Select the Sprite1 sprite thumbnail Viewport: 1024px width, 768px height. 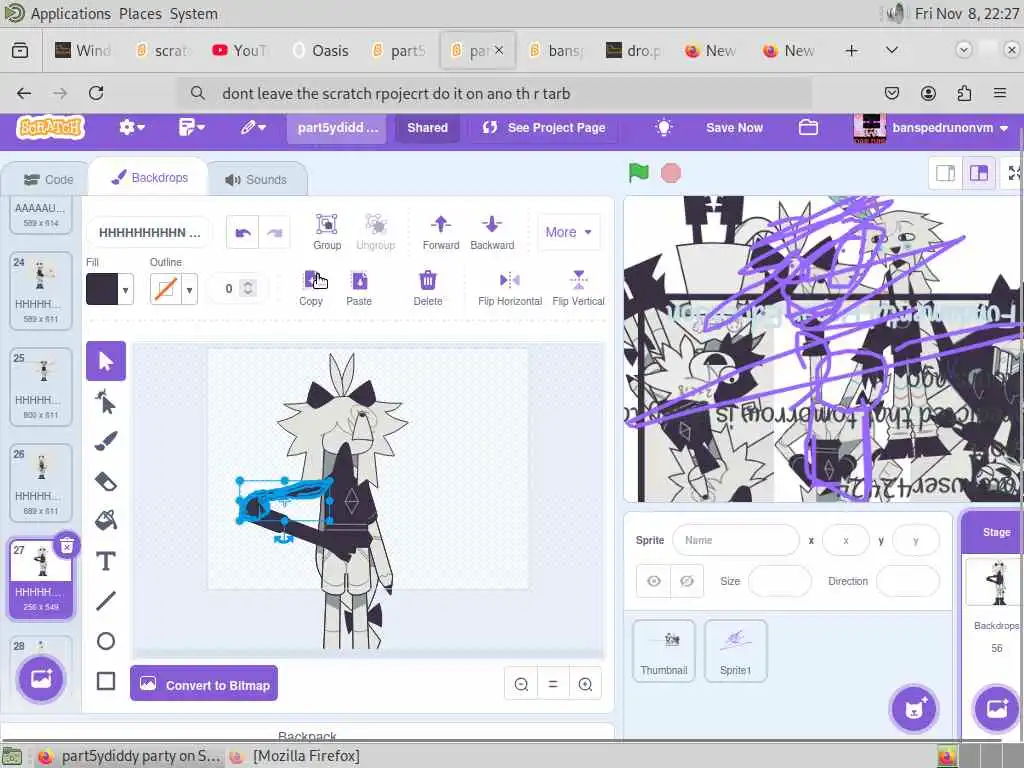click(735, 651)
